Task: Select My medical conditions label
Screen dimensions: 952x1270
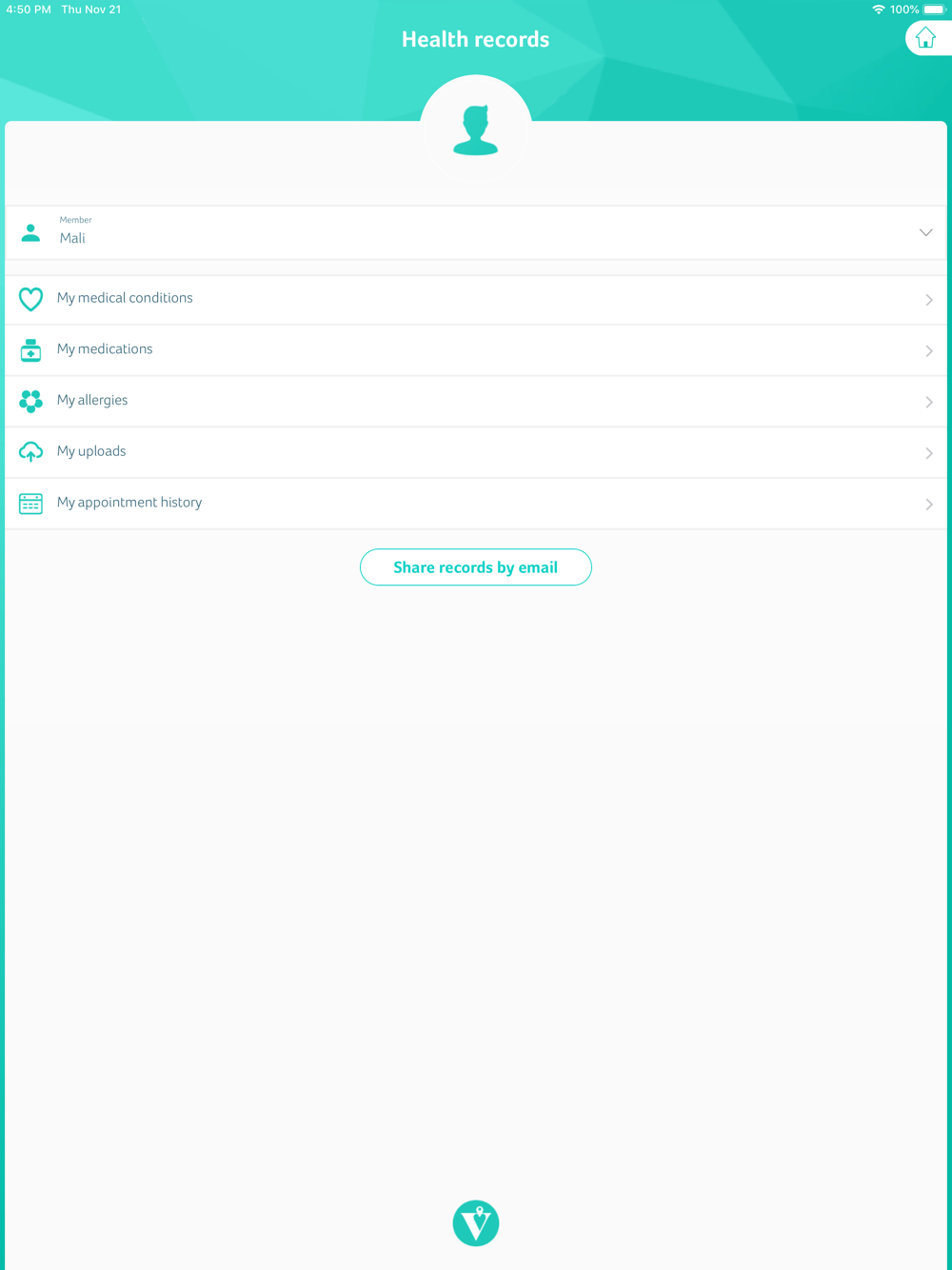Action: click(x=125, y=298)
